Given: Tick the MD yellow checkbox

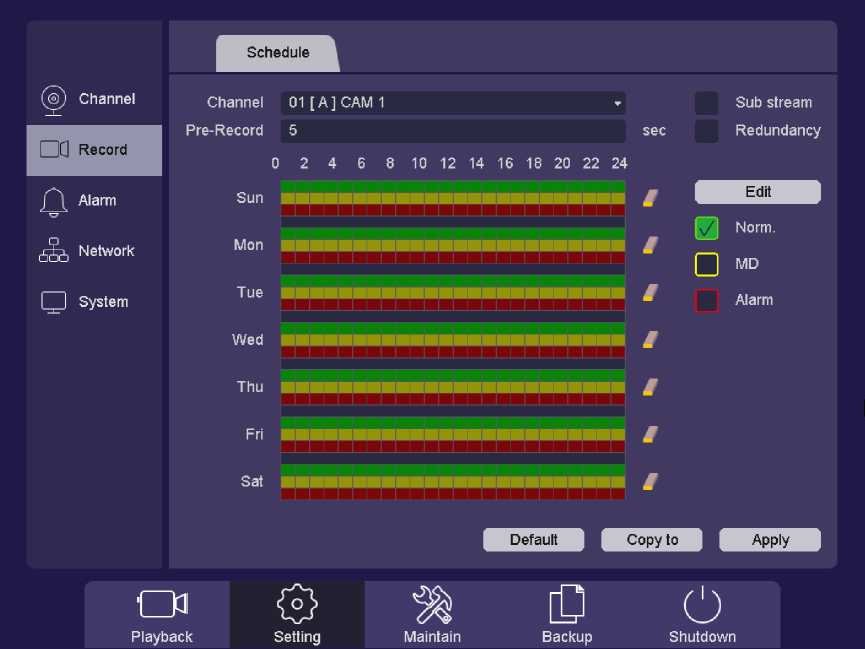Looking at the screenshot, I should point(706,265).
